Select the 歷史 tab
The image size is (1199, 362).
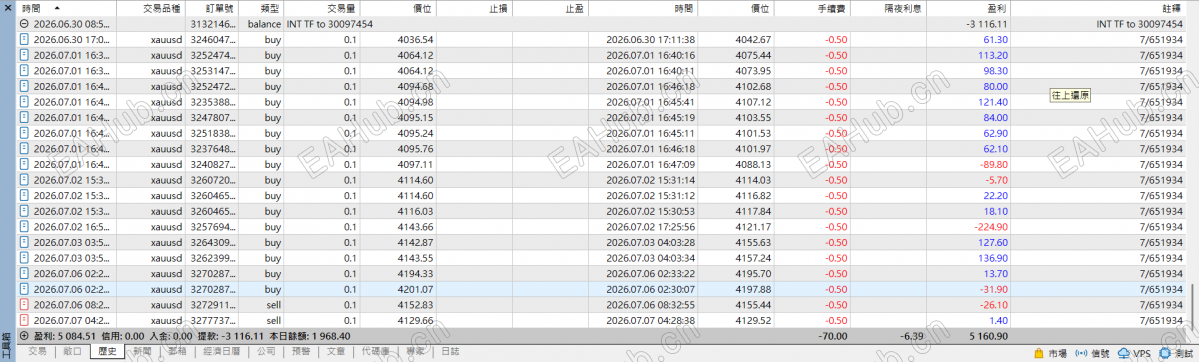107,352
